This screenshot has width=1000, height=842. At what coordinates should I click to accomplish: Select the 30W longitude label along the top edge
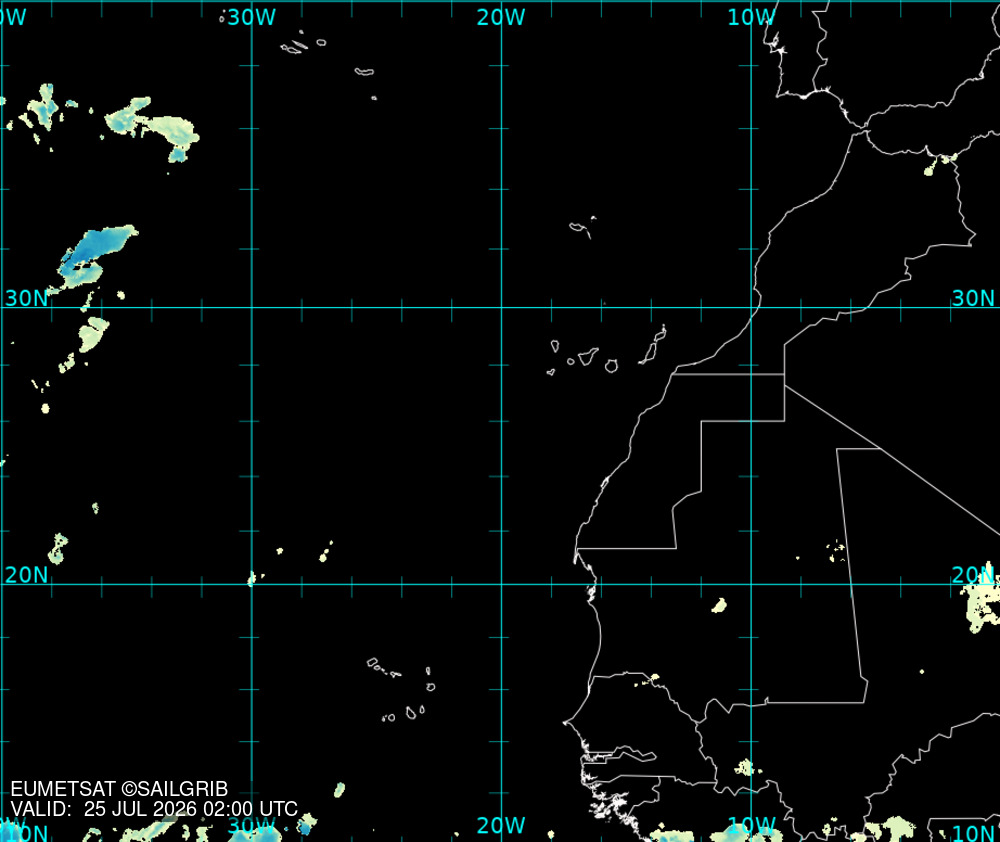(251, 18)
